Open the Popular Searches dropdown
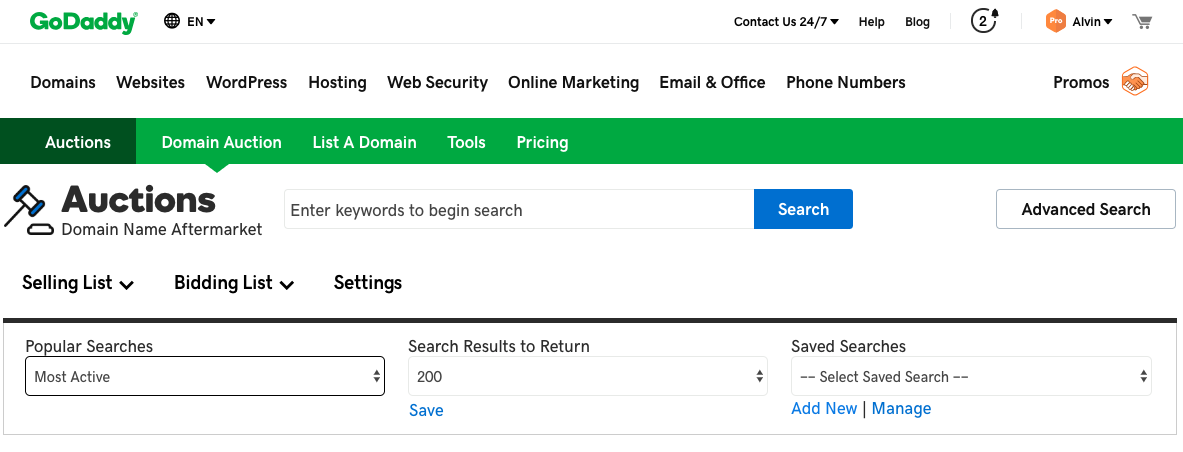The height and width of the screenshot is (452, 1183). point(205,377)
